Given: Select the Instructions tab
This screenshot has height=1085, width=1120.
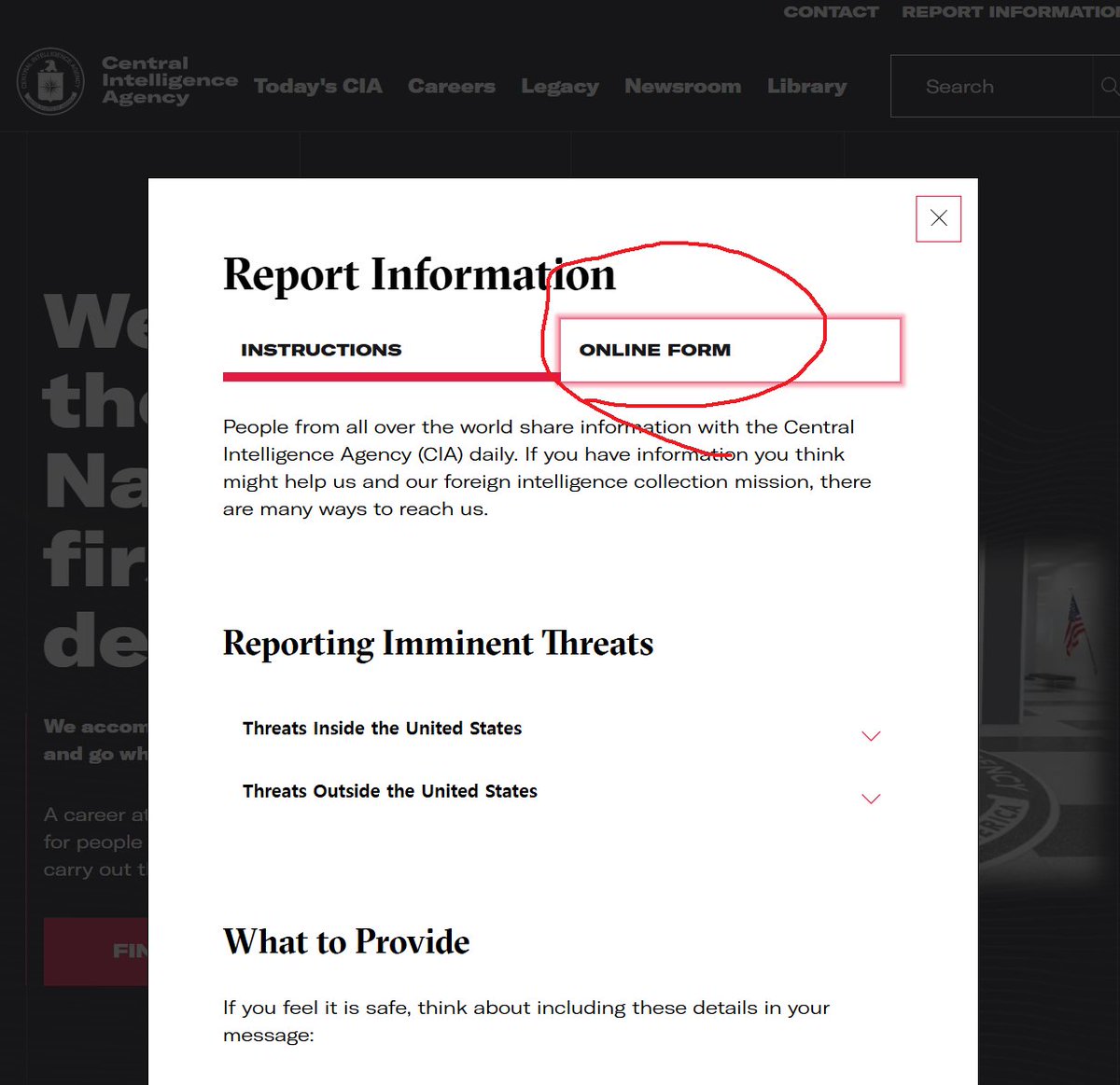Looking at the screenshot, I should click(x=321, y=350).
